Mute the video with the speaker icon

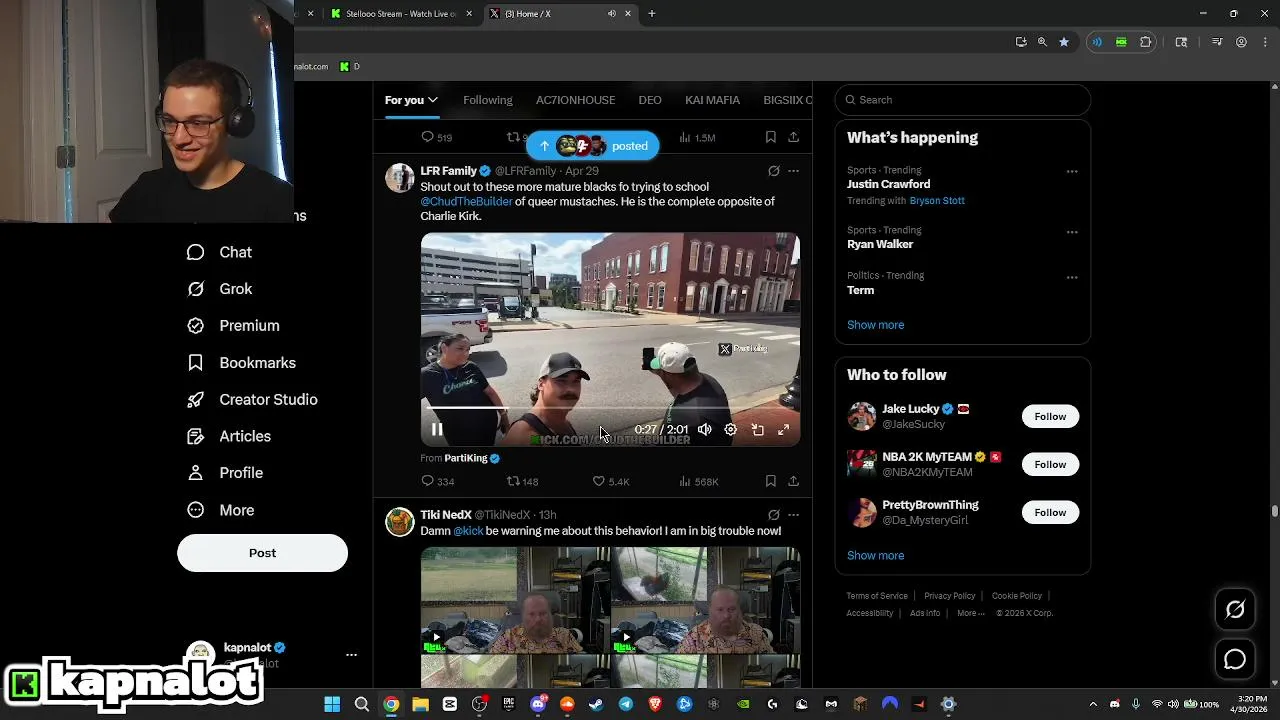pos(704,429)
